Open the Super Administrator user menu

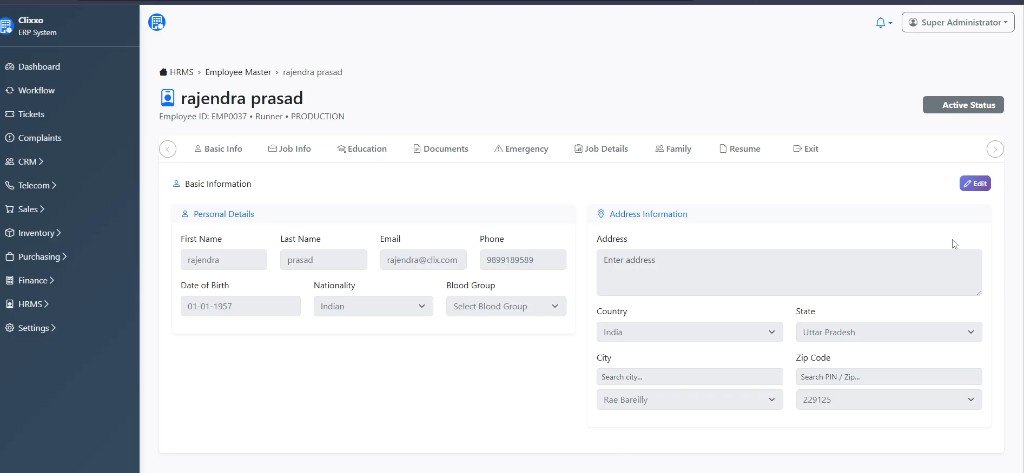pyautogui.click(x=958, y=22)
